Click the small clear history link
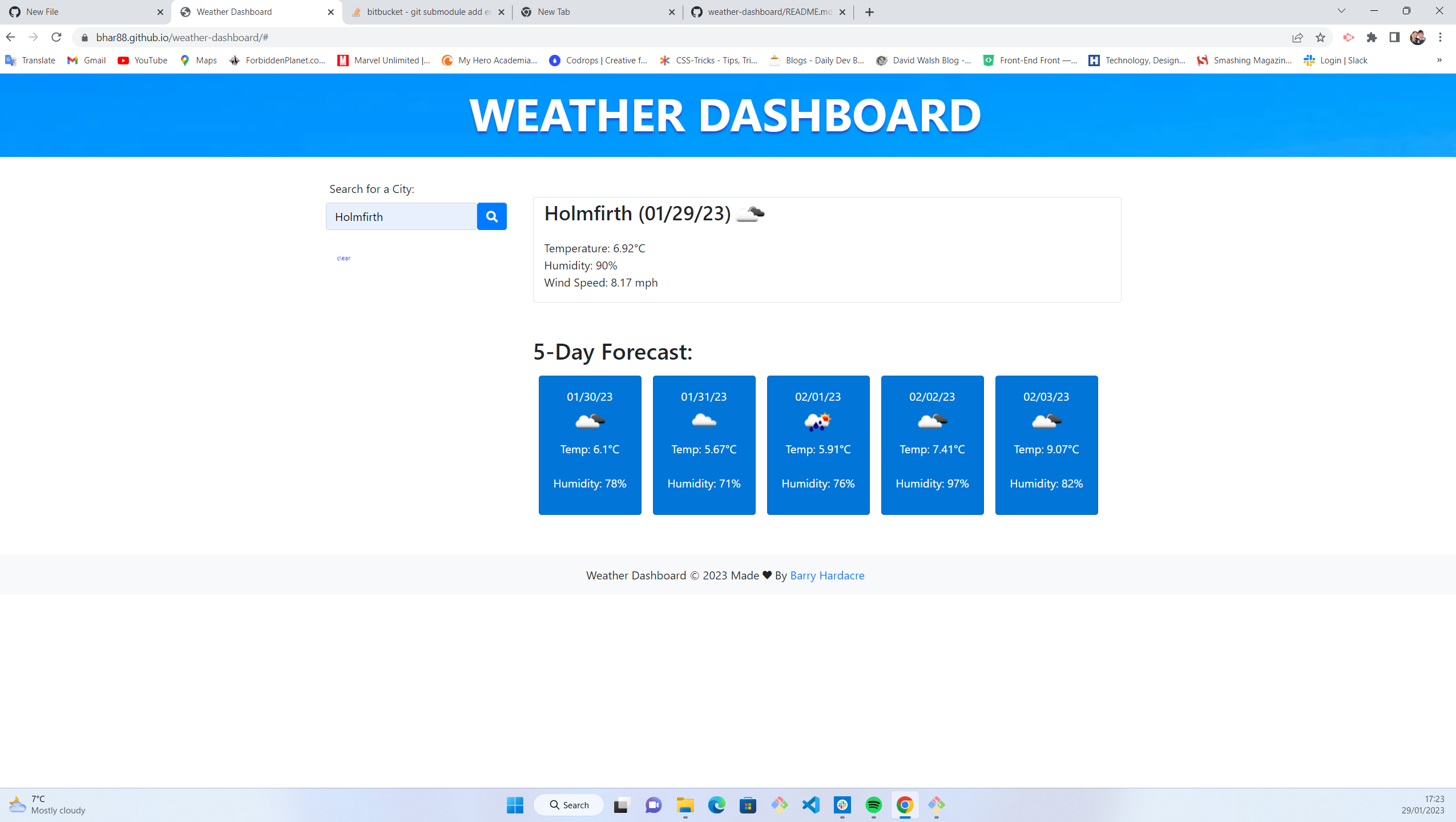The width and height of the screenshot is (1456, 822). [344, 258]
